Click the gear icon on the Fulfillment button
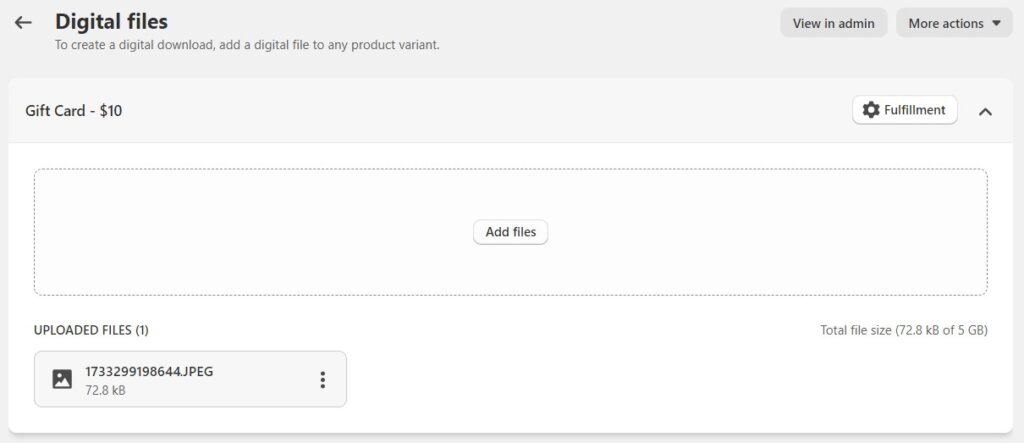 871,110
